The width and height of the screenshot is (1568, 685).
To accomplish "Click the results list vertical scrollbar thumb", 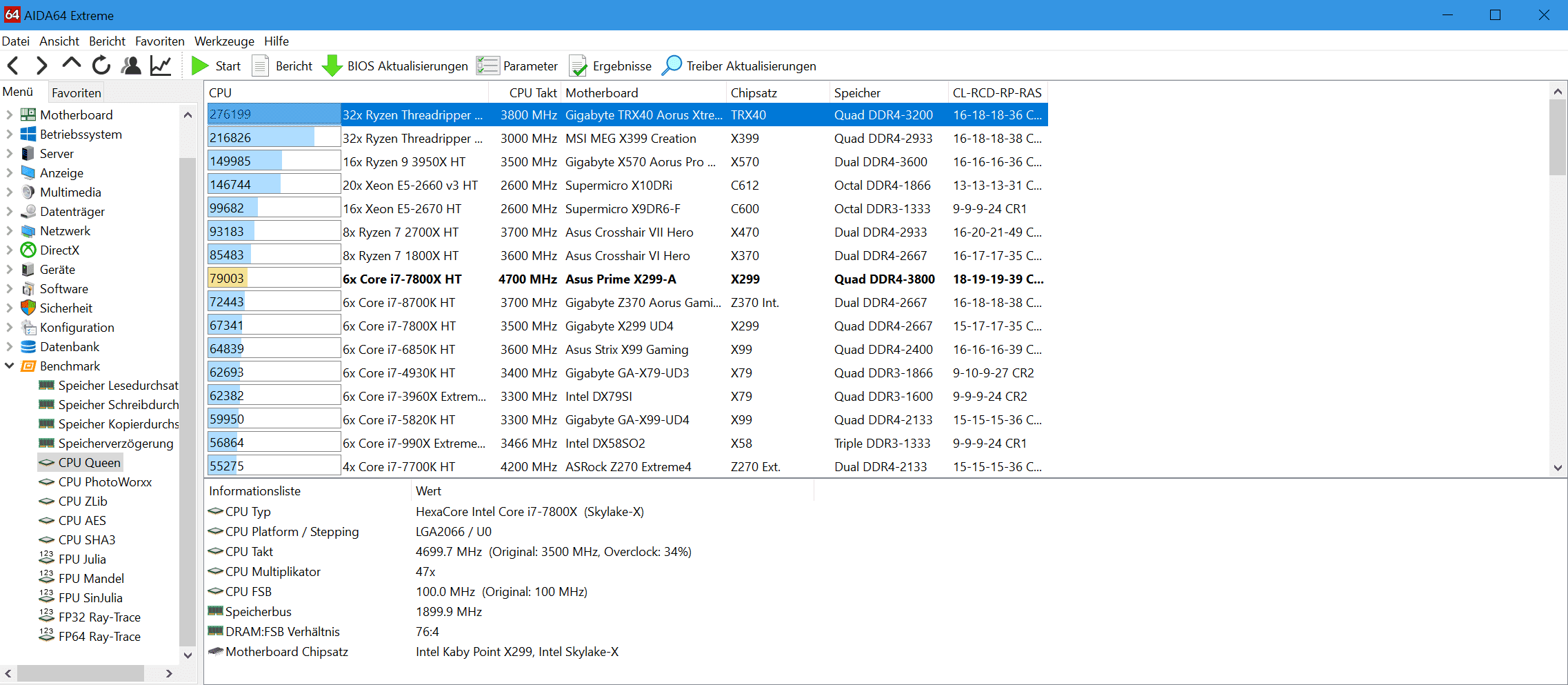I will [1557, 137].
